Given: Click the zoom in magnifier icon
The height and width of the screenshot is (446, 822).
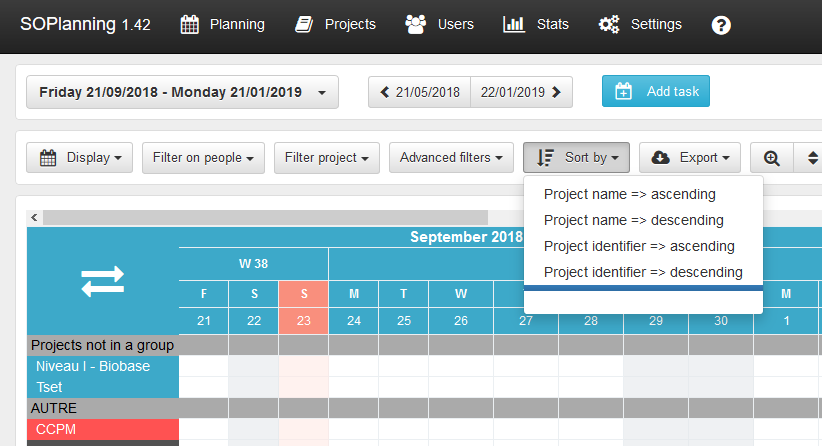Looking at the screenshot, I should coord(771,158).
